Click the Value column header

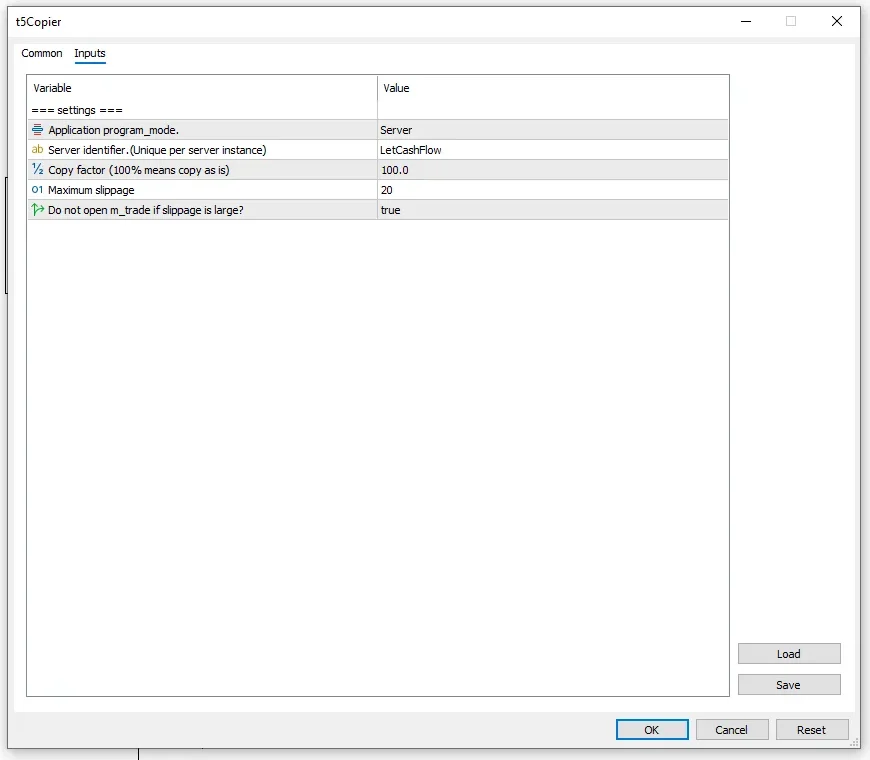pyautogui.click(x=553, y=88)
